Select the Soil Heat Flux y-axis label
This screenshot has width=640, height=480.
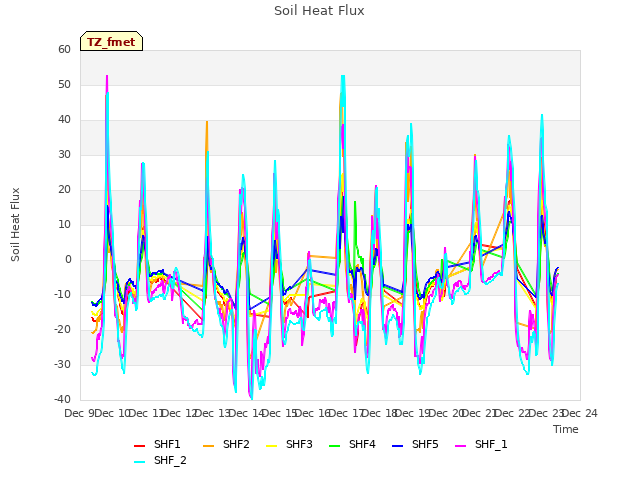tap(15, 225)
